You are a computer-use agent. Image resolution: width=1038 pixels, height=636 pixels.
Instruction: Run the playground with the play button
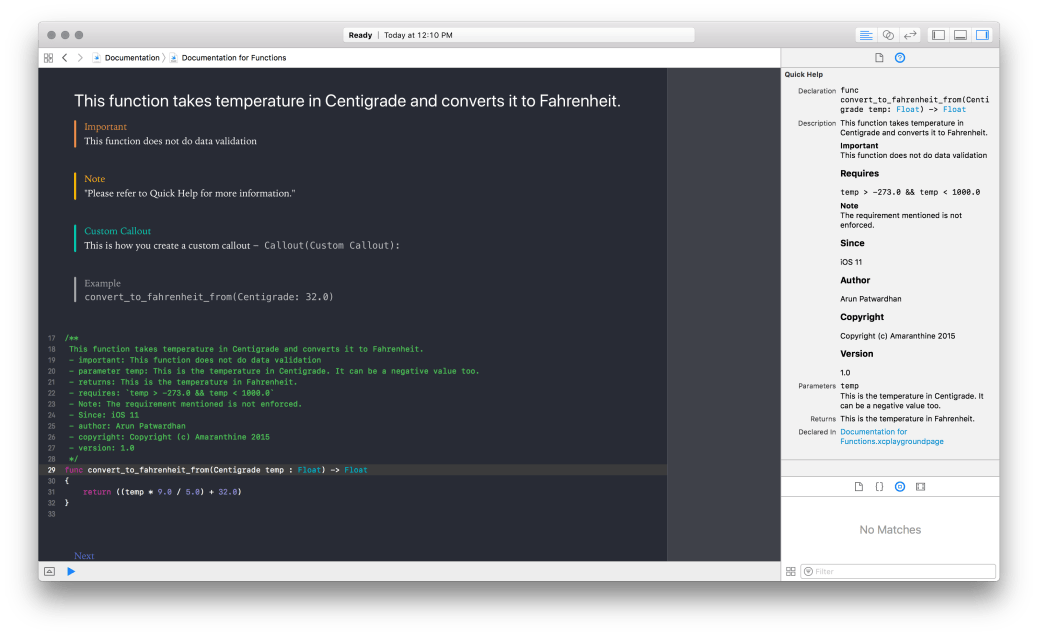[x=70, y=571]
